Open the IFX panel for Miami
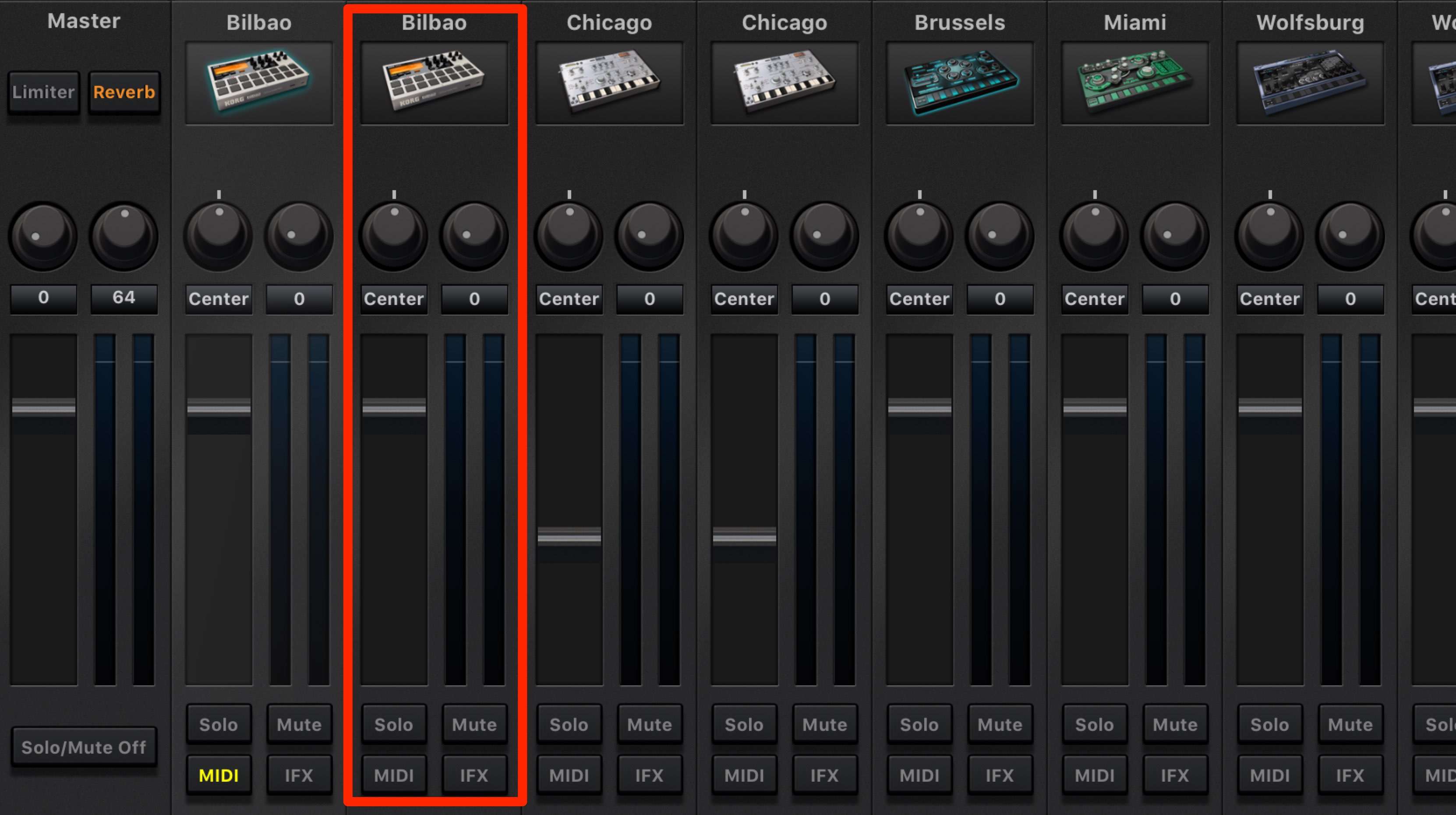 pos(1175,775)
